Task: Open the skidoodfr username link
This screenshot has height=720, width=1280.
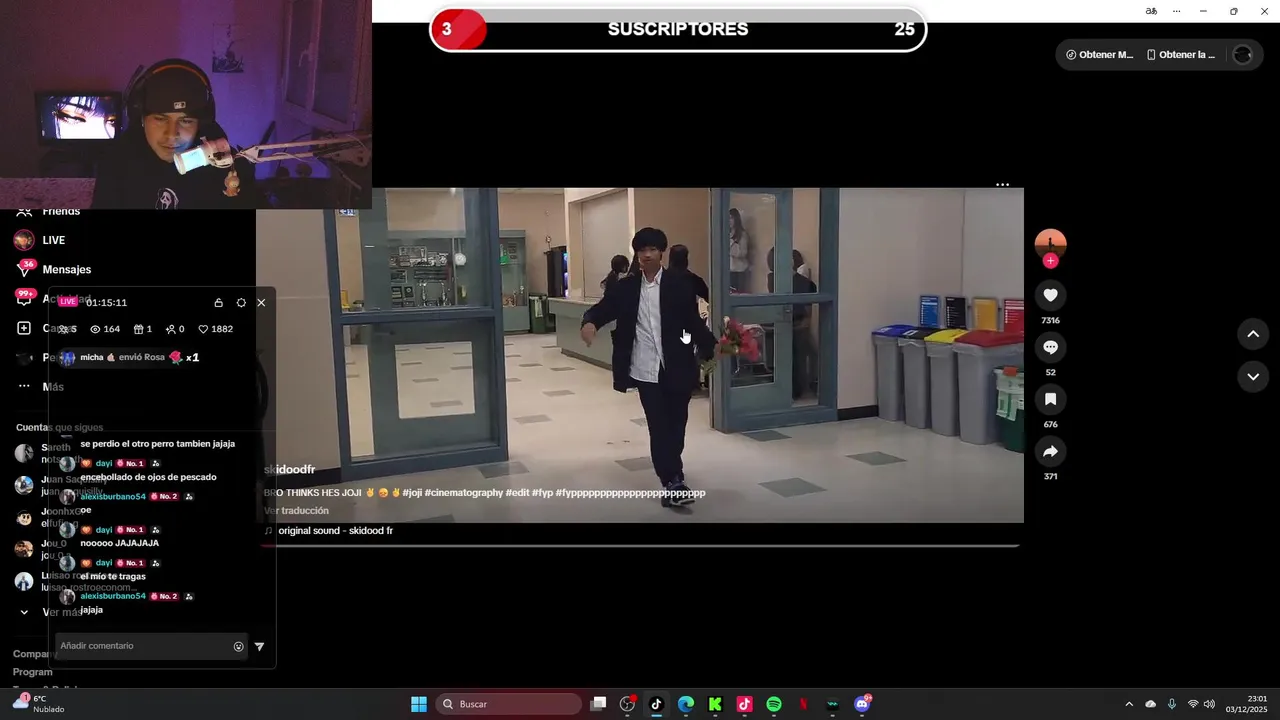Action: [x=289, y=470]
